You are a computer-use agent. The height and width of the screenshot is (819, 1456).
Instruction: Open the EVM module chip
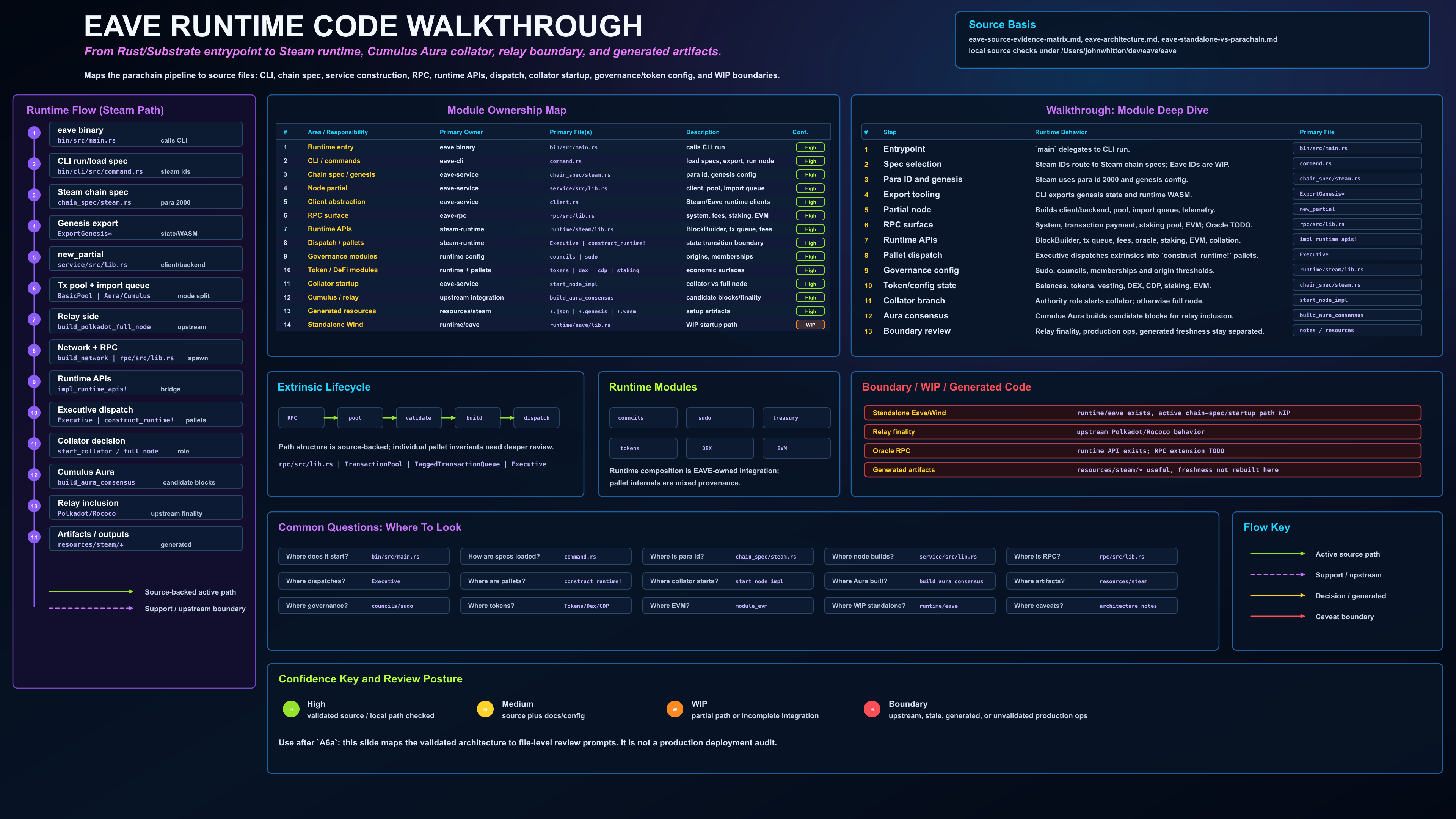click(x=796, y=448)
